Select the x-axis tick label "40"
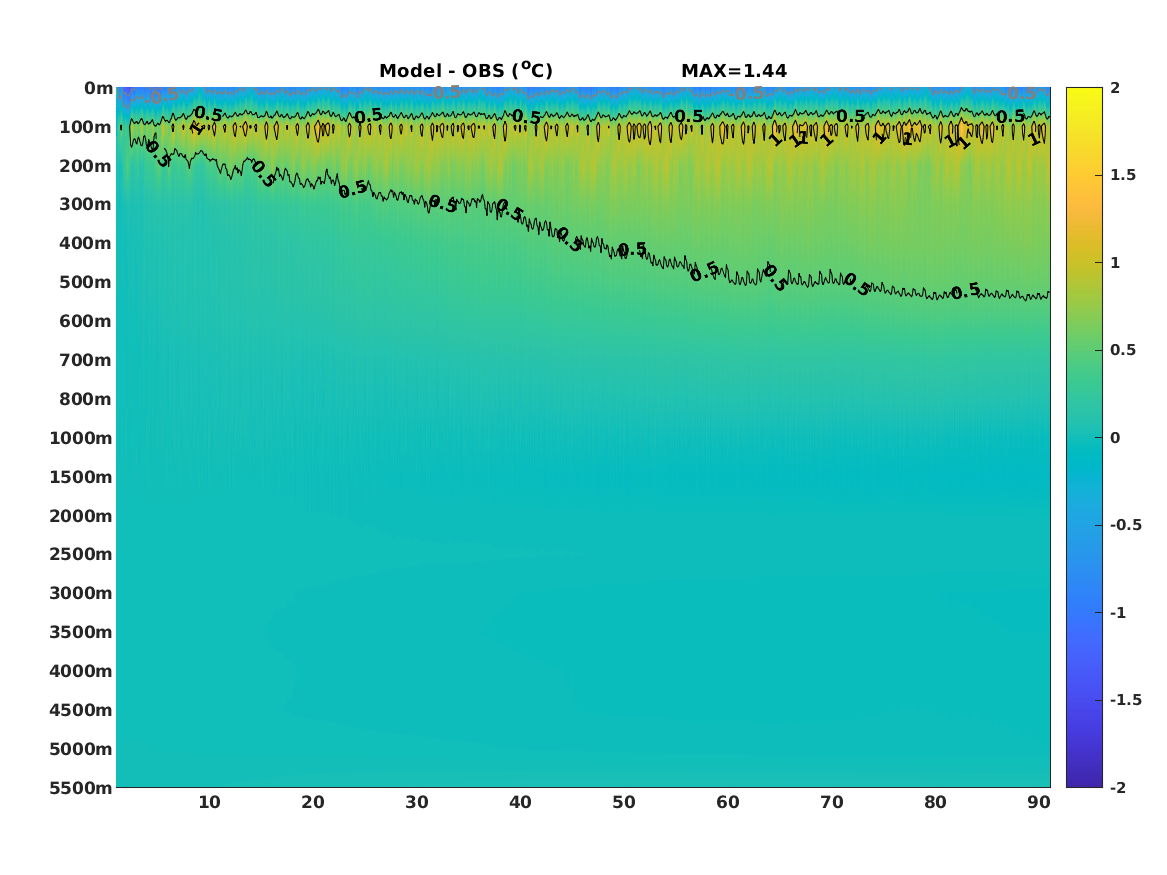The width and height of the screenshot is (1167, 875). click(x=520, y=802)
